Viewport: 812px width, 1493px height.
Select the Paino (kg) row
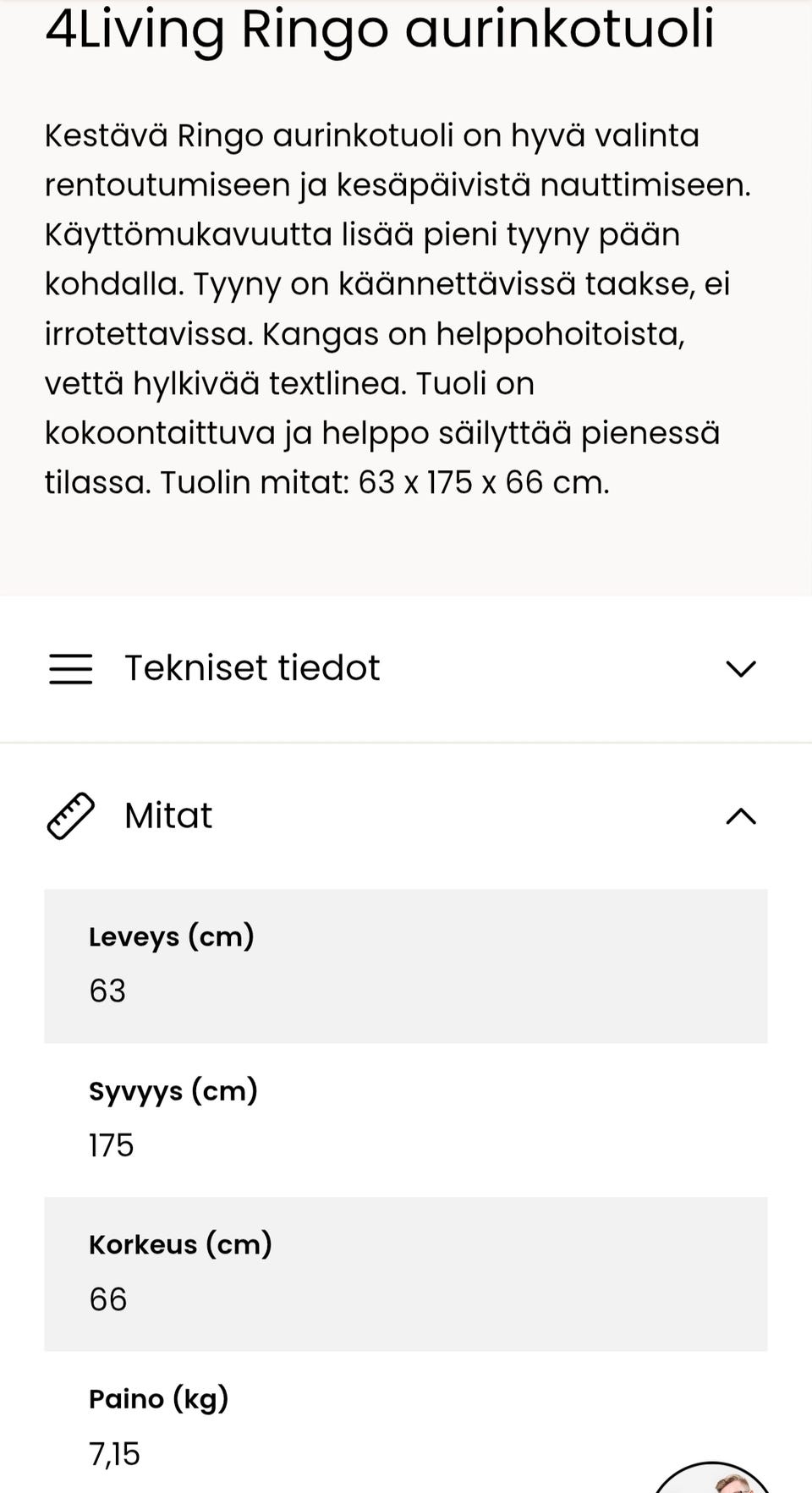(406, 1422)
